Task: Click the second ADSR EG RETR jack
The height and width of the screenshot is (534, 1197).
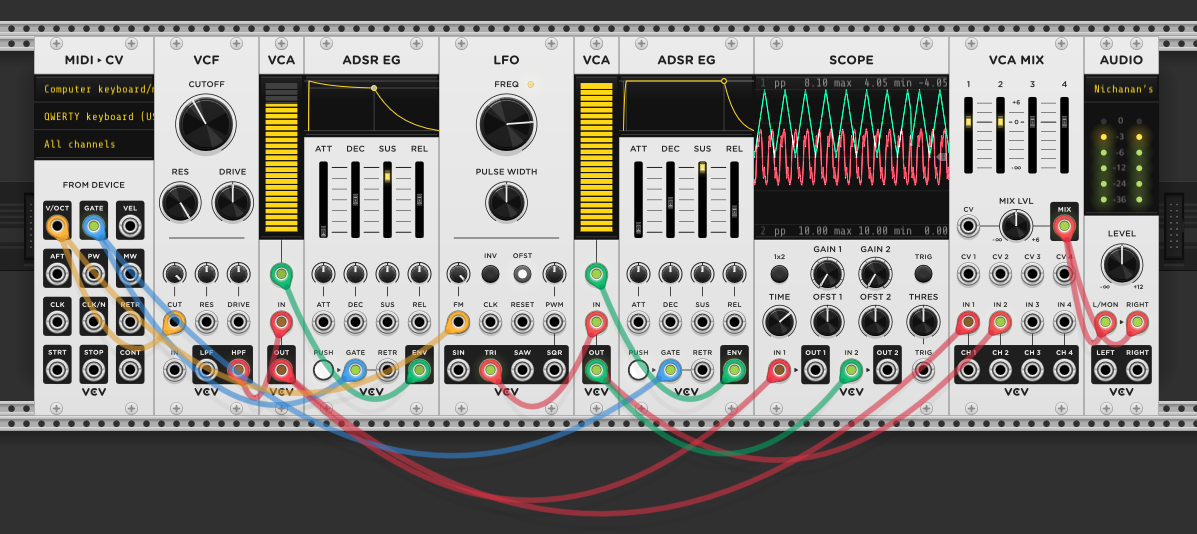Action: [702, 371]
